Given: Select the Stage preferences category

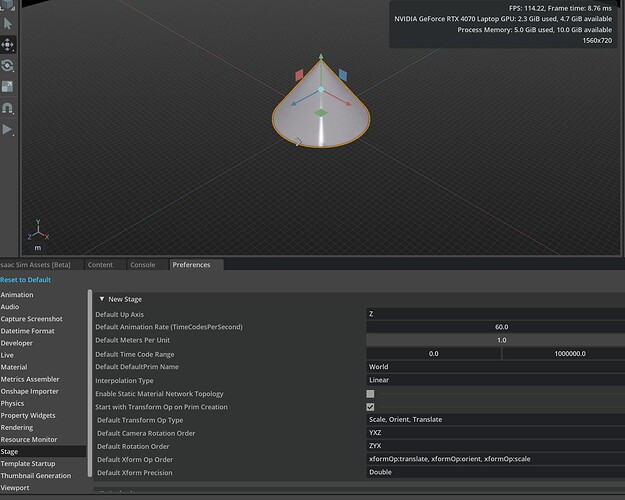Looking at the screenshot, I should click(43, 451).
